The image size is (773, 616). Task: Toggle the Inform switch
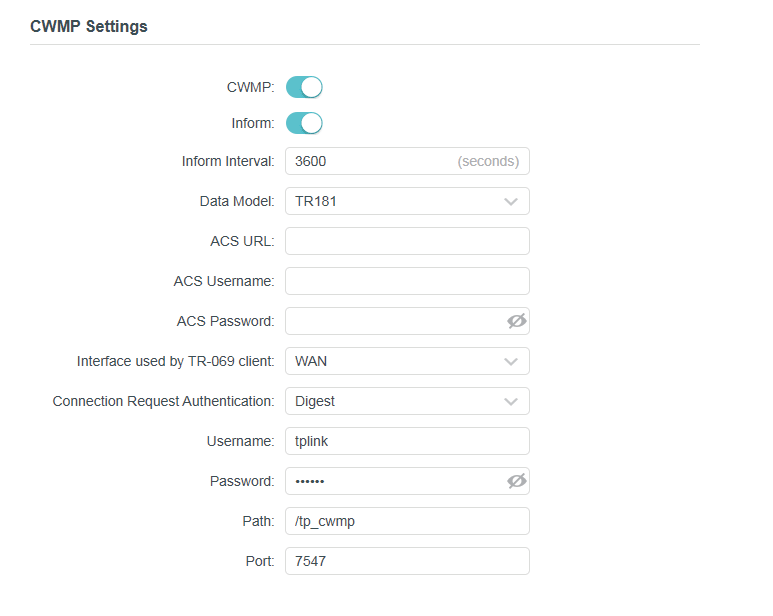(x=304, y=123)
